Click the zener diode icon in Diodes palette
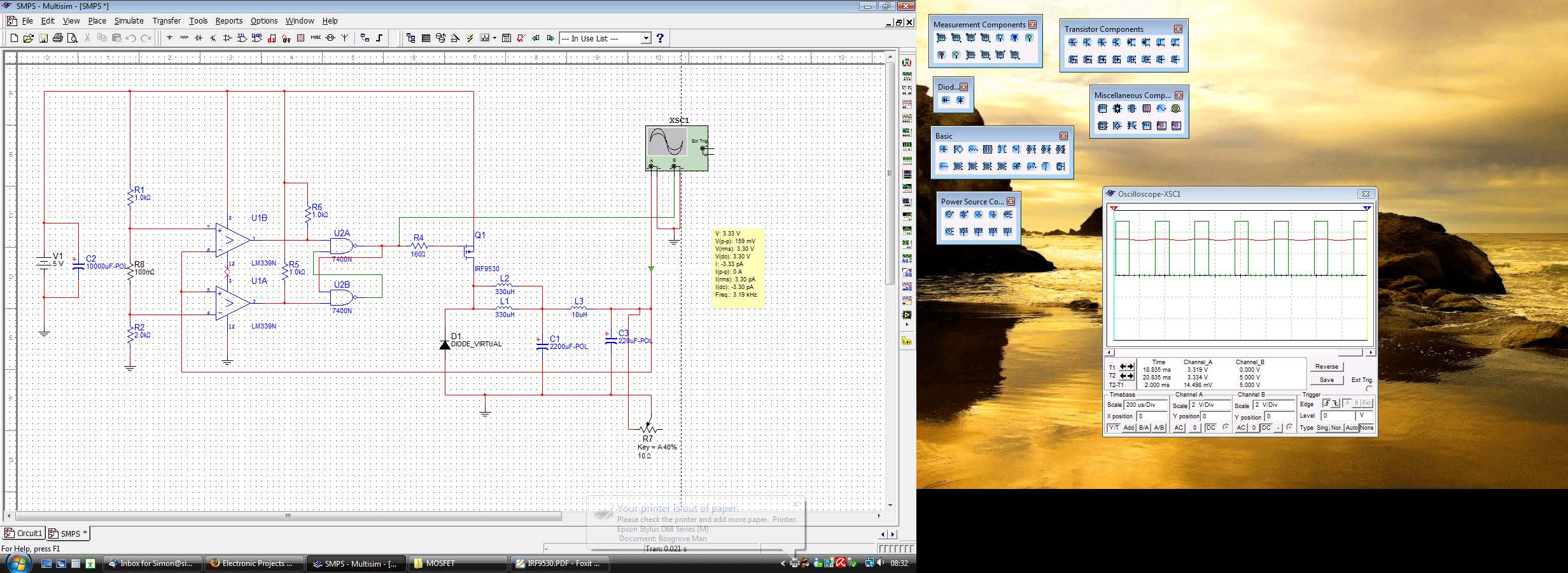This screenshot has width=1568, height=573. point(961,100)
